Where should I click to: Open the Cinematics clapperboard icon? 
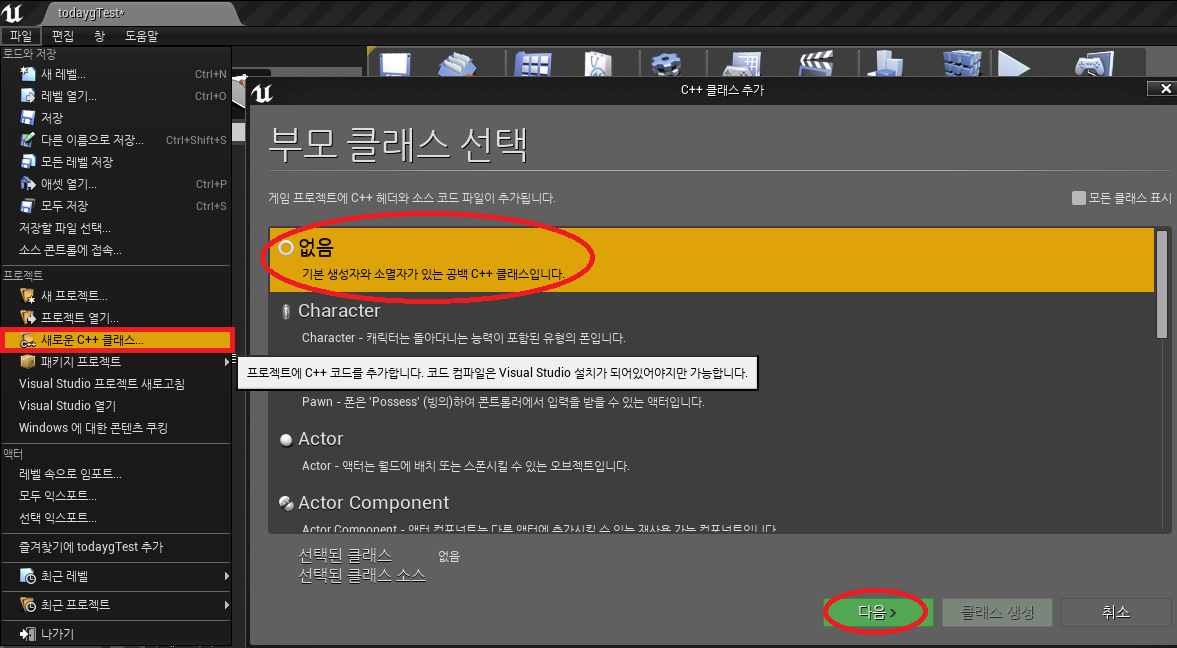click(815, 64)
